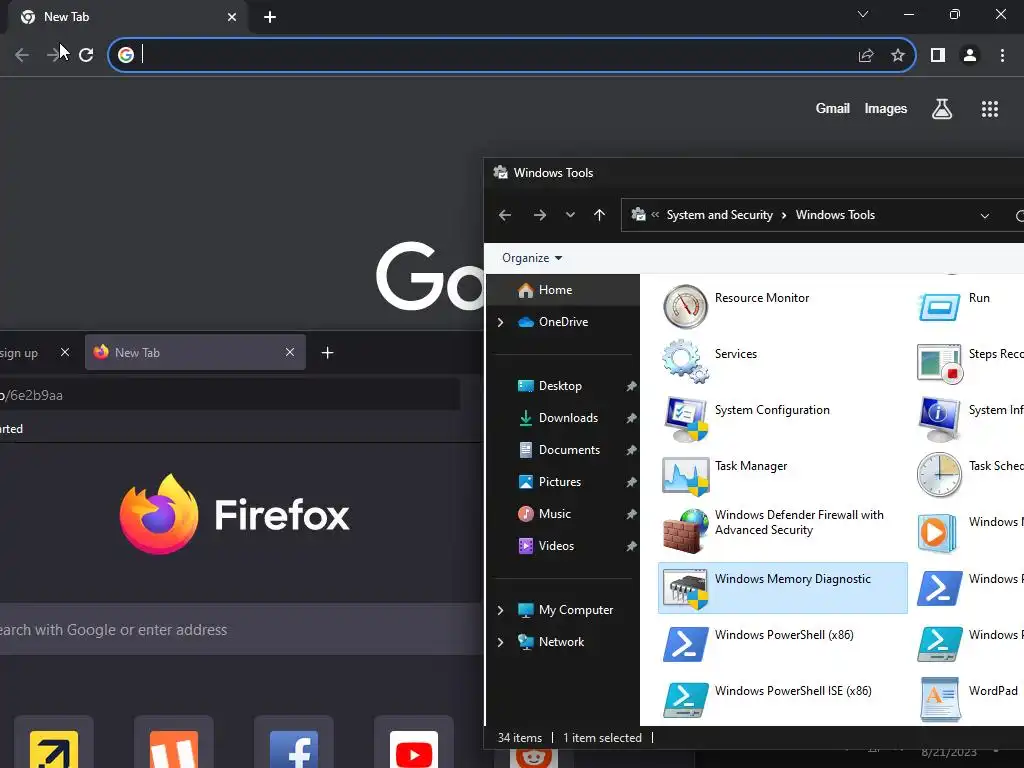Select the Run icon
The image size is (1024, 768).
pos(939,306)
